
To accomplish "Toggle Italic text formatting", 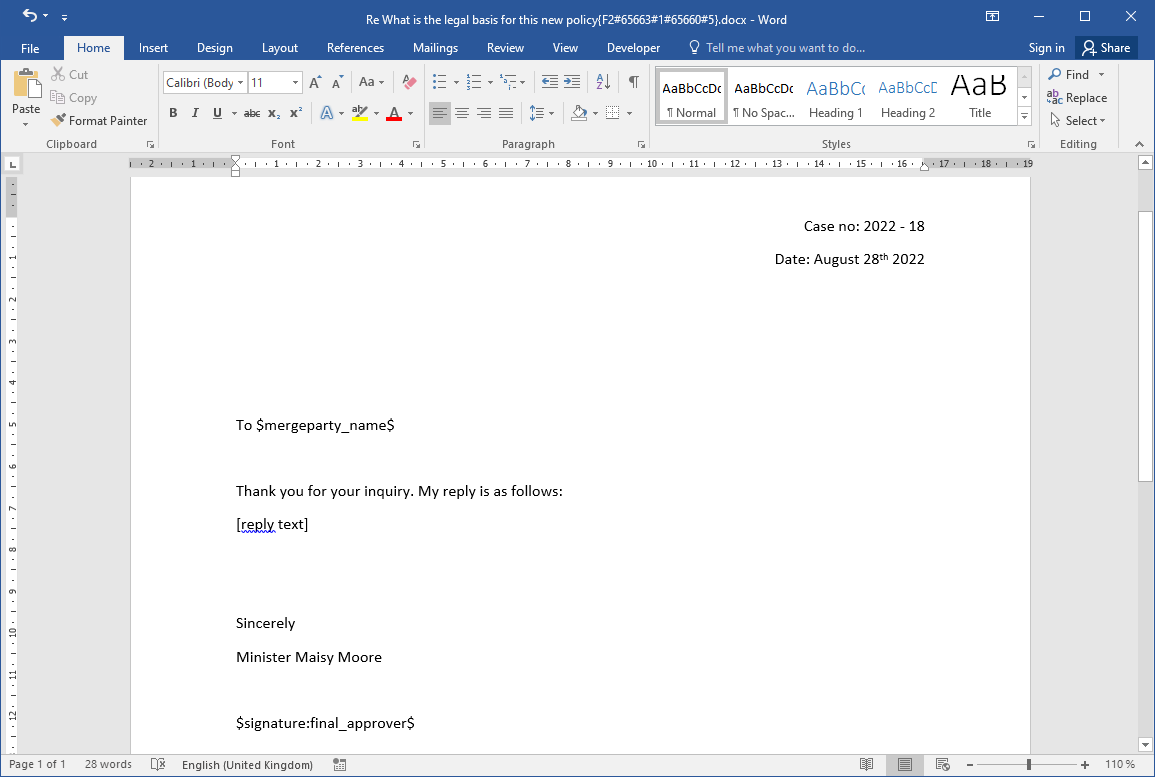I will 195,113.
